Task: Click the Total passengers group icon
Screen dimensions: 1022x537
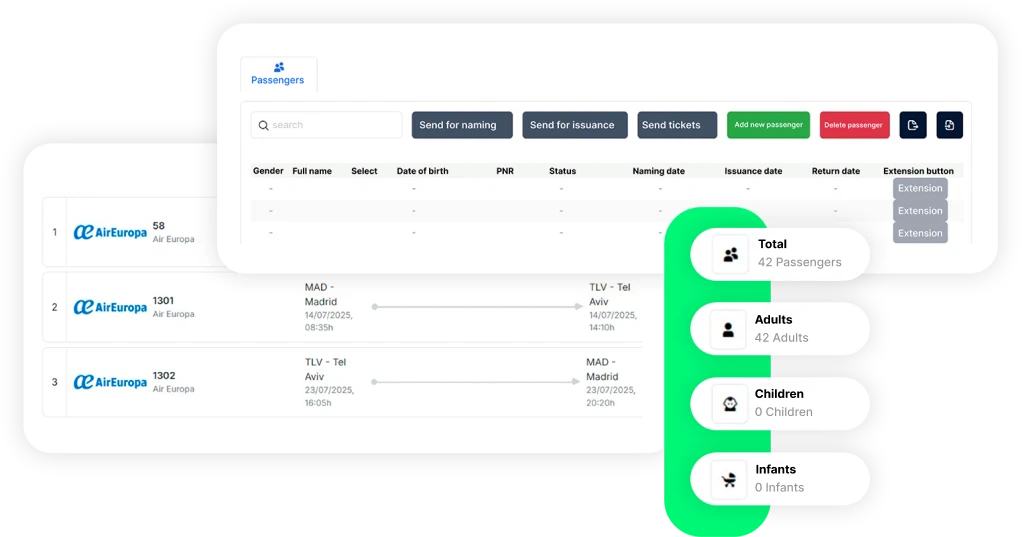Action: pyautogui.click(x=730, y=254)
